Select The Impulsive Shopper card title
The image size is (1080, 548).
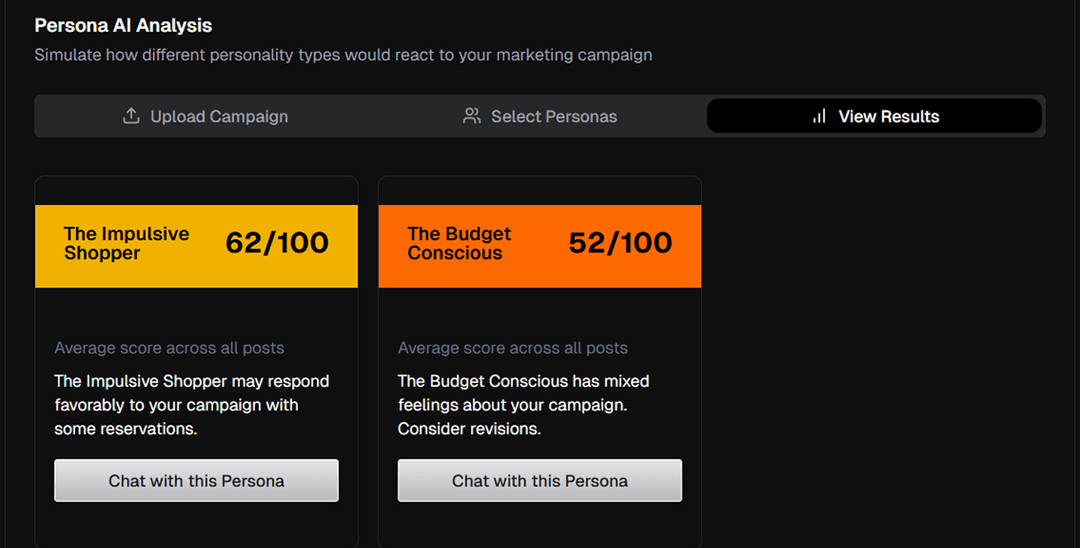[127, 243]
